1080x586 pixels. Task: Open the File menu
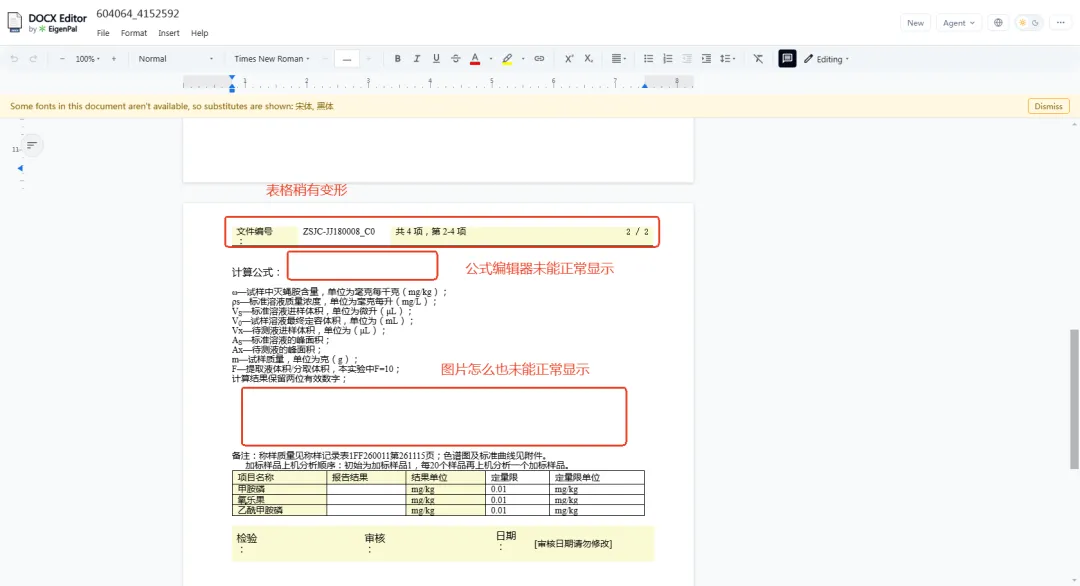pos(103,33)
